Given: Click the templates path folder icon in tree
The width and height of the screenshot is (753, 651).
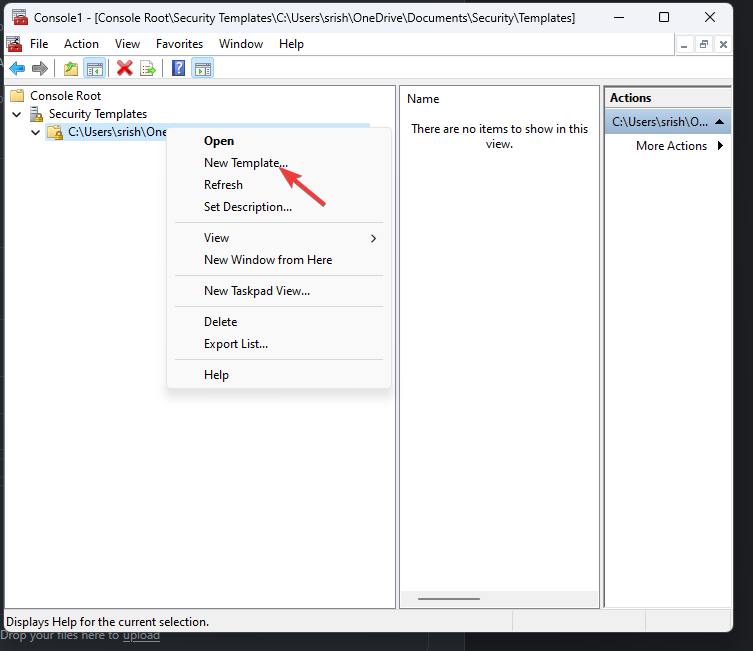Looking at the screenshot, I should point(55,132).
